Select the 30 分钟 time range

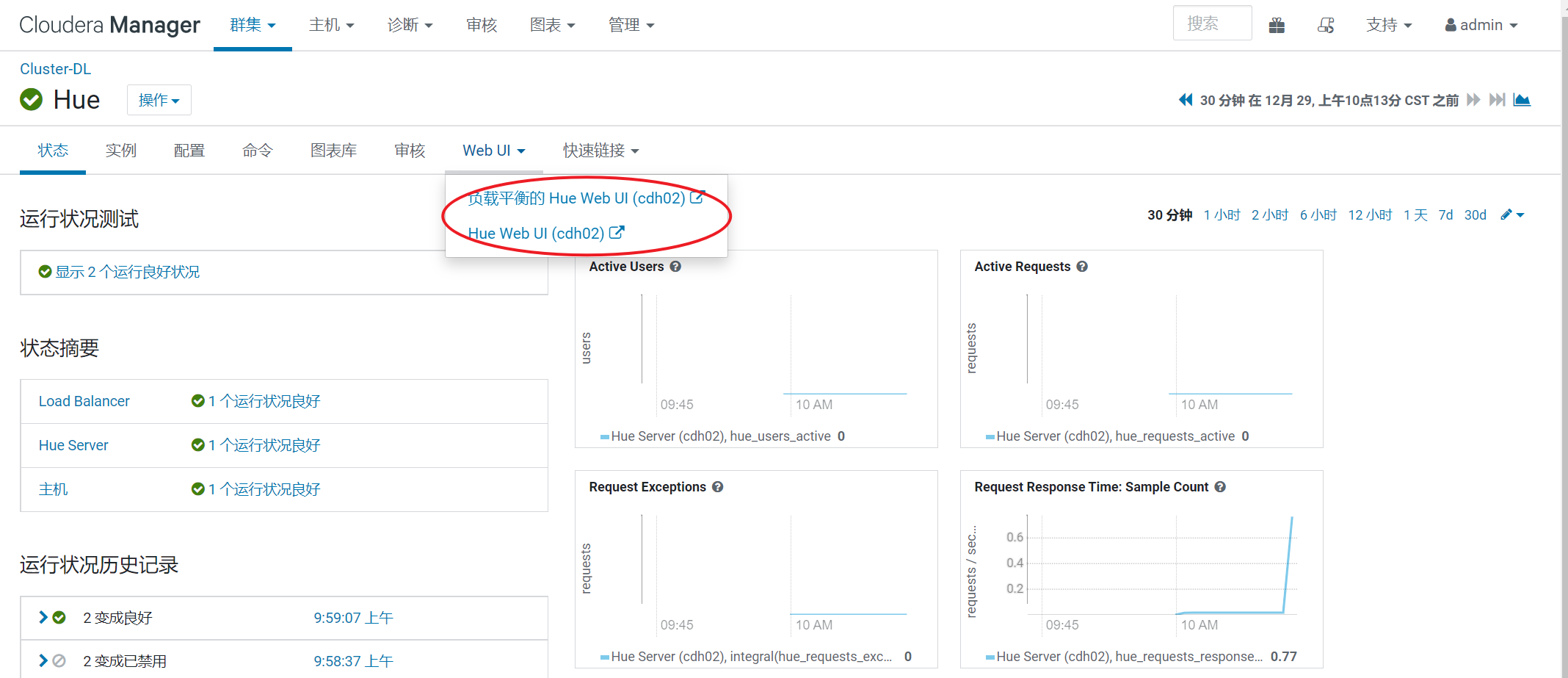click(1170, 214)
